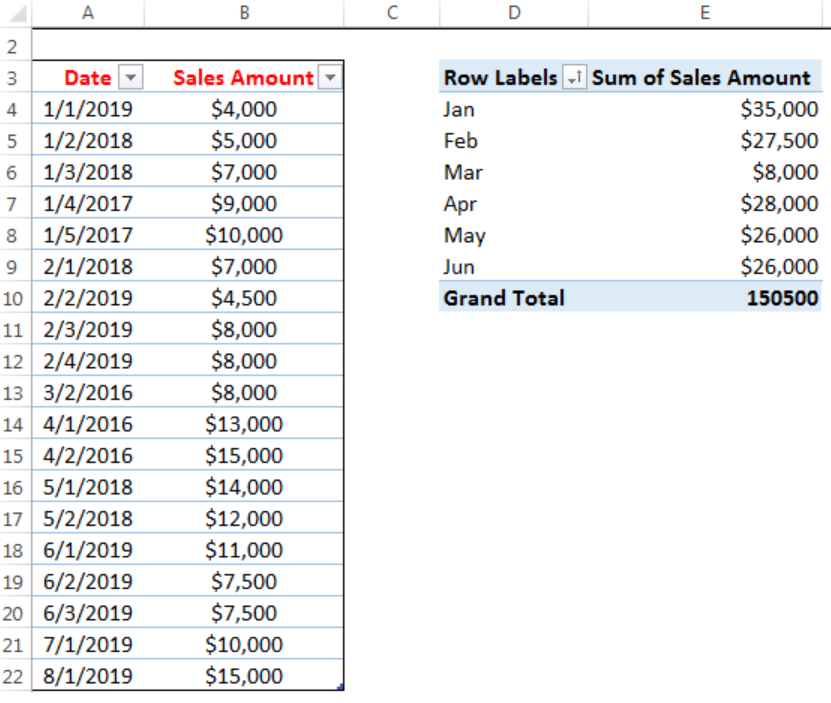This screenshot has width=831, height=703.
Task: Click the red Date header text
Action: click(88, 78)
